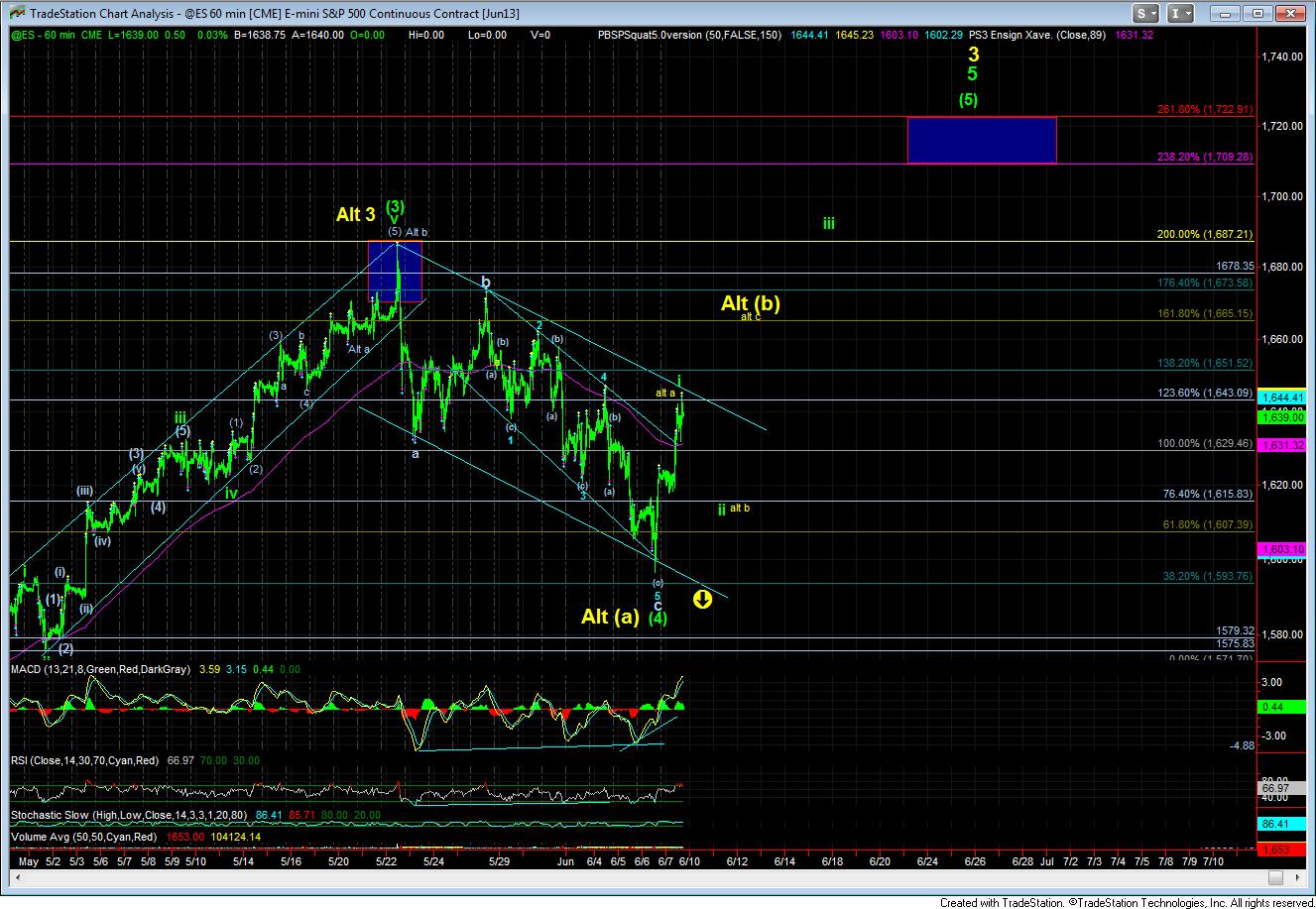Click the MACD (13,21,8,Green,Red,DarkGray) label
This screenshot has width=1316, height=909.
[x=100, y=671]
